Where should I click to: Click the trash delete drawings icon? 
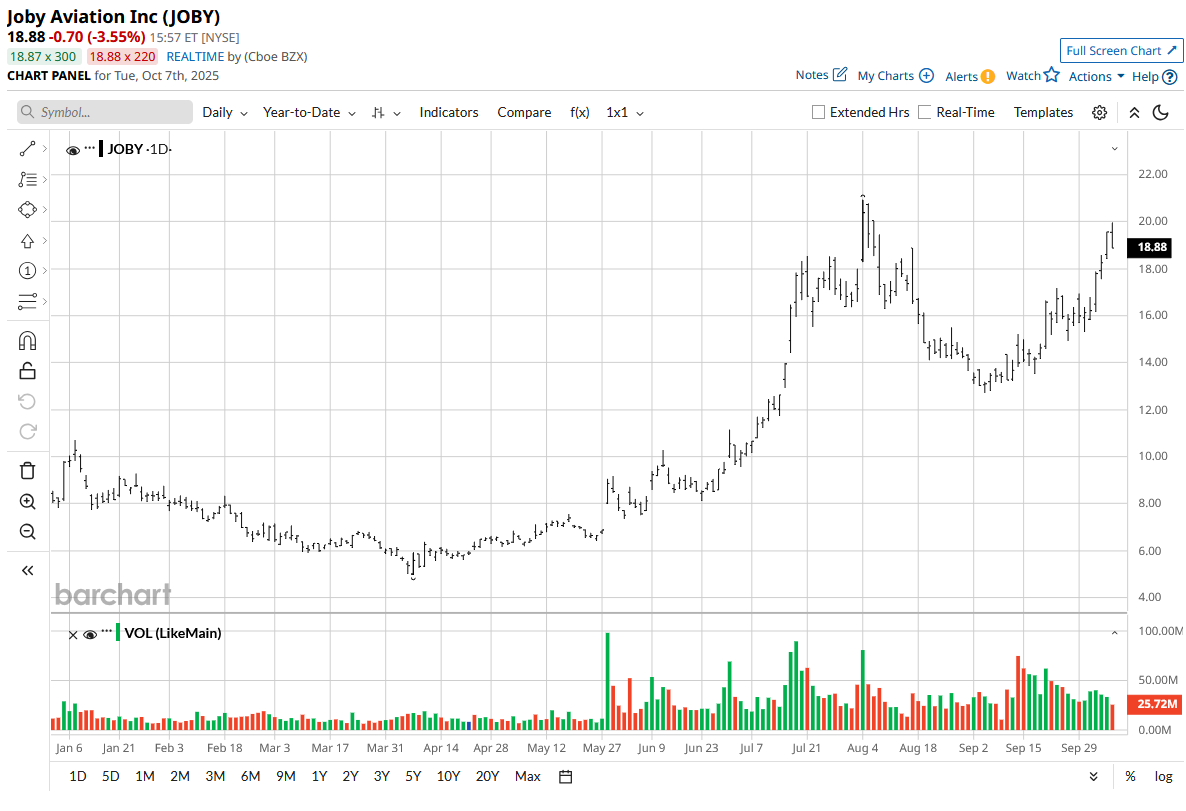coord(27,471)
